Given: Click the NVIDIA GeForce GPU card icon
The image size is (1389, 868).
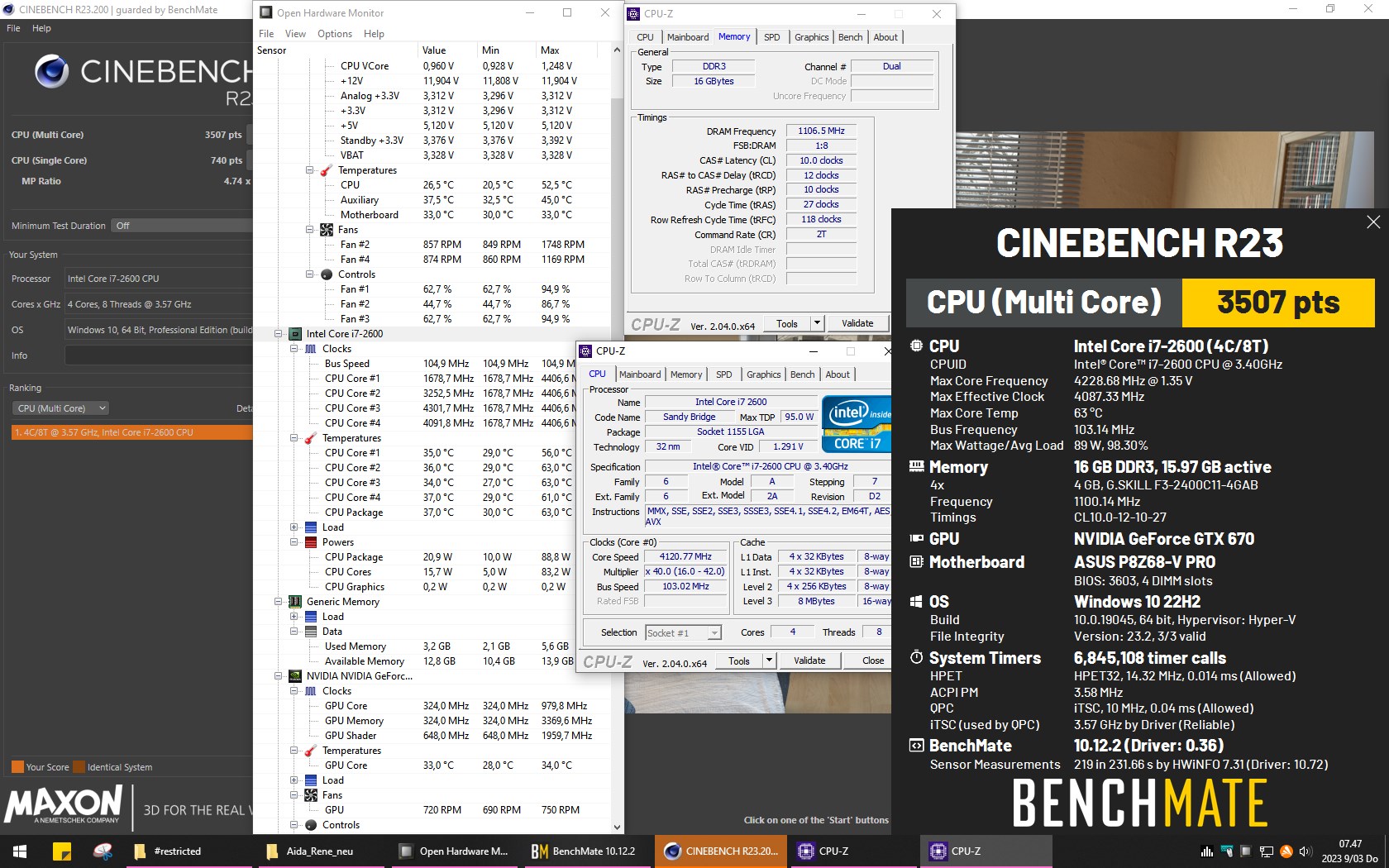Looking at the screenshot, I should click(x=295, y=676).
